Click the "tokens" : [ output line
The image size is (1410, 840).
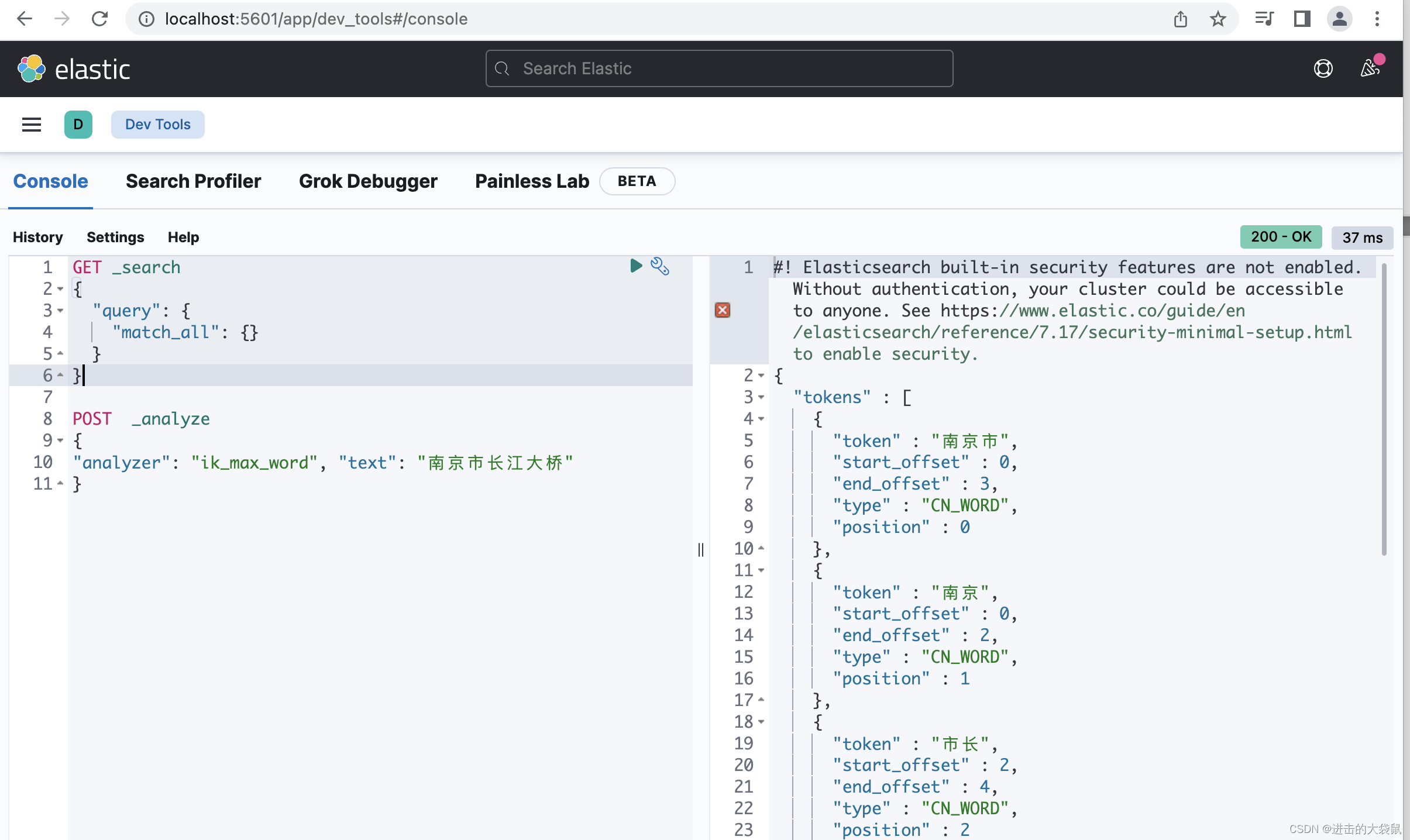852,397
